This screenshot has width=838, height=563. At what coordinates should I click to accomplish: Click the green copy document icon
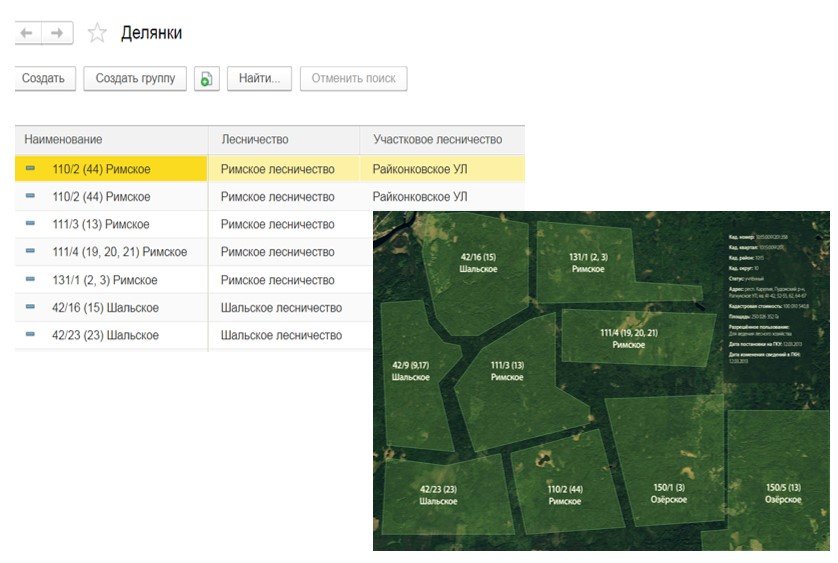(207, 79)
